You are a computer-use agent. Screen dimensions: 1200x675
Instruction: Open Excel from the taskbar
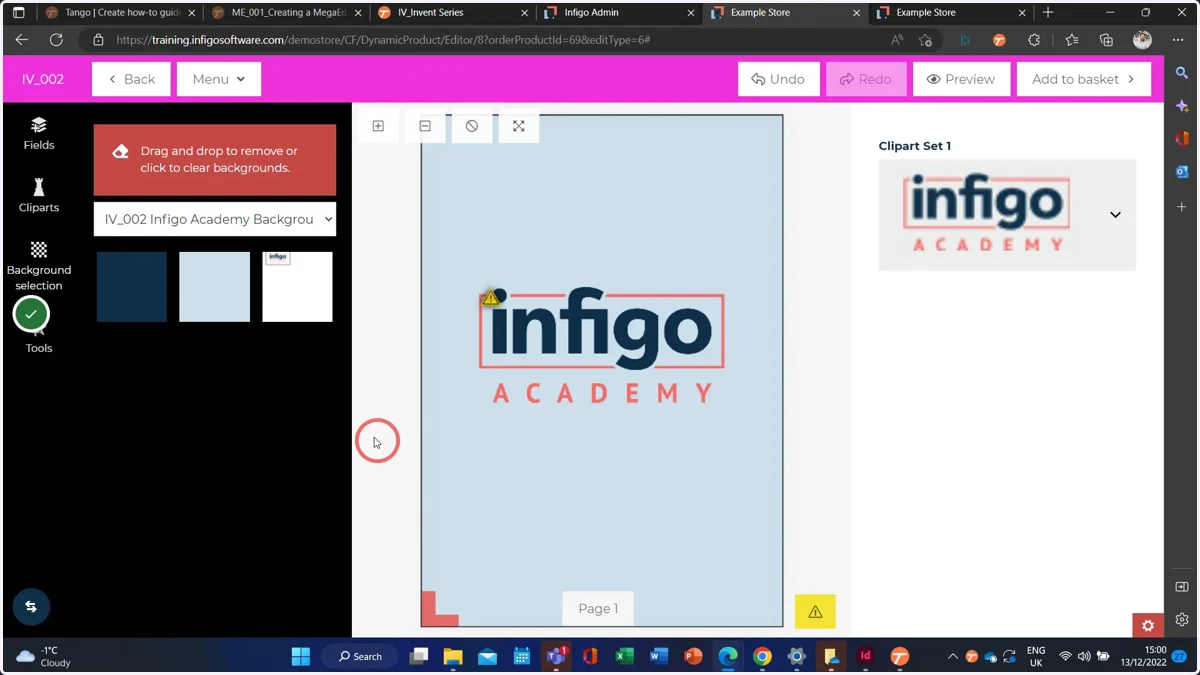coord(624,656)
